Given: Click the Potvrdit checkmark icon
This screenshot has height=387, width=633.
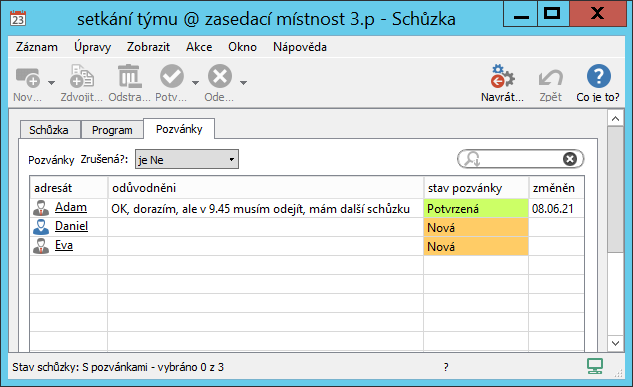Looking at the screenshot, I should [172, 76].
